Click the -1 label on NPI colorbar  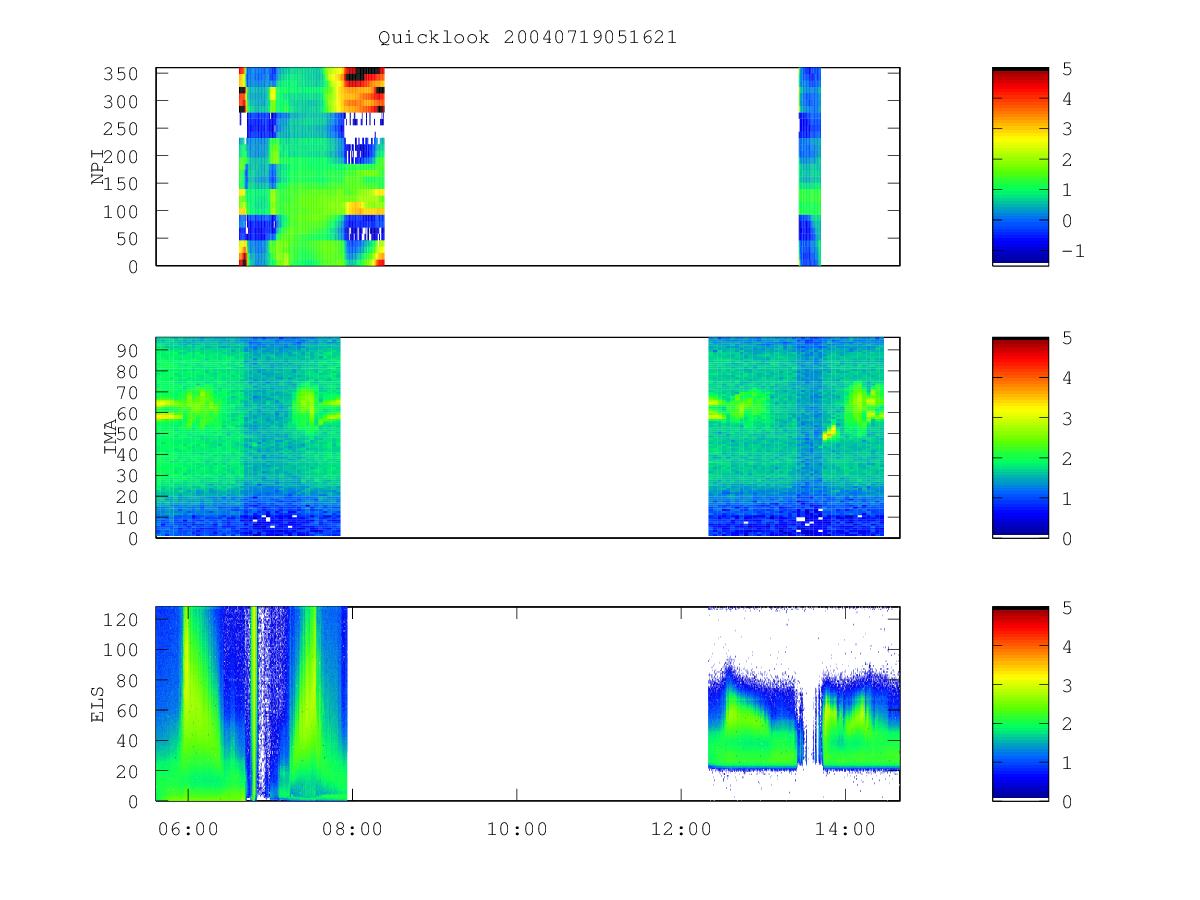(x=1072, y=251)
